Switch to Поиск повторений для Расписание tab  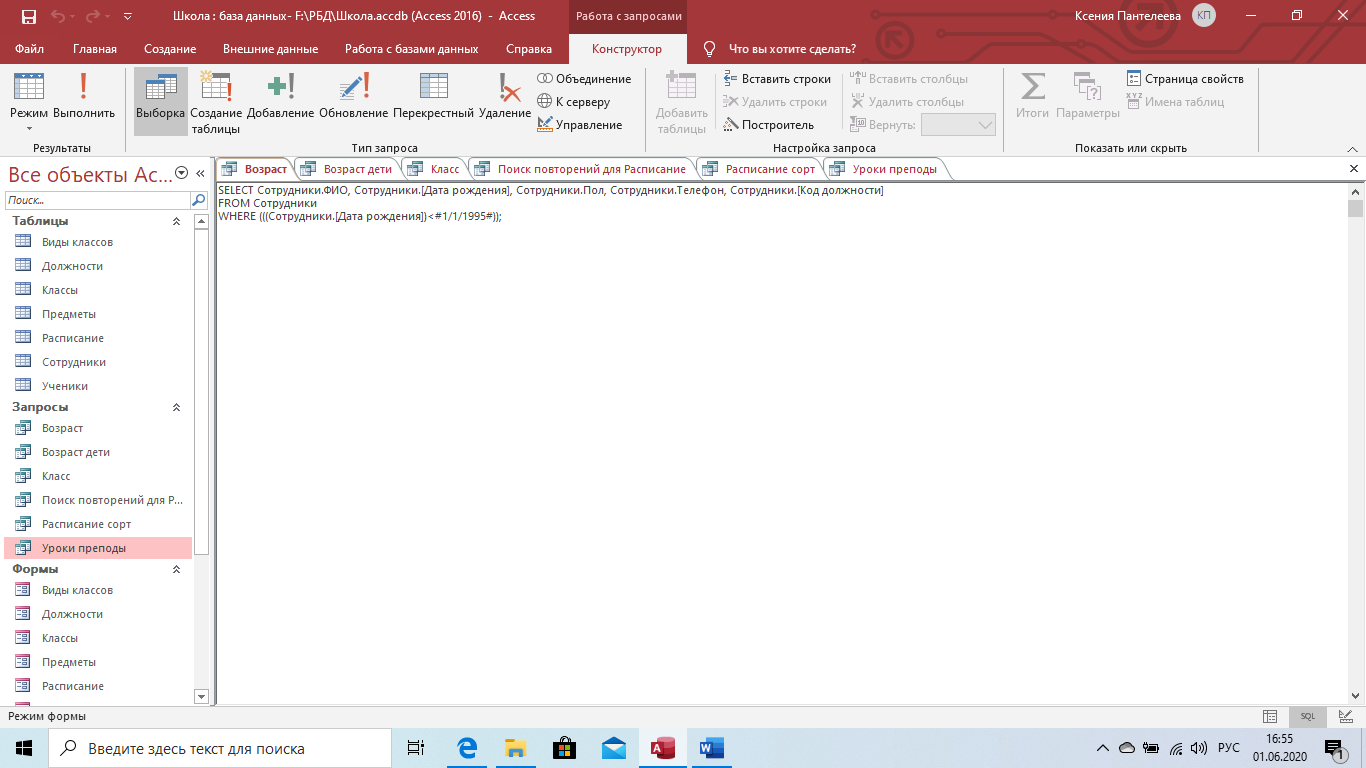click(x=581, y=169)
